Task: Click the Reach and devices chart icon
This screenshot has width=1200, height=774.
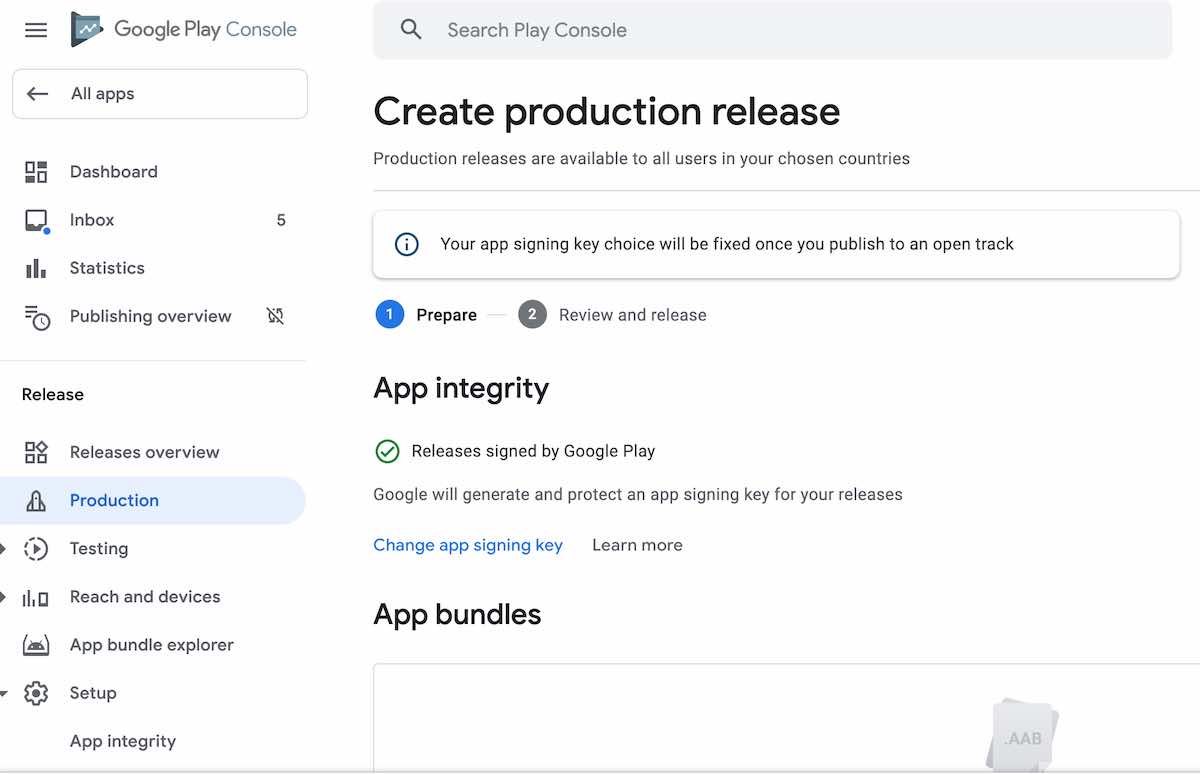Action: 36,598
